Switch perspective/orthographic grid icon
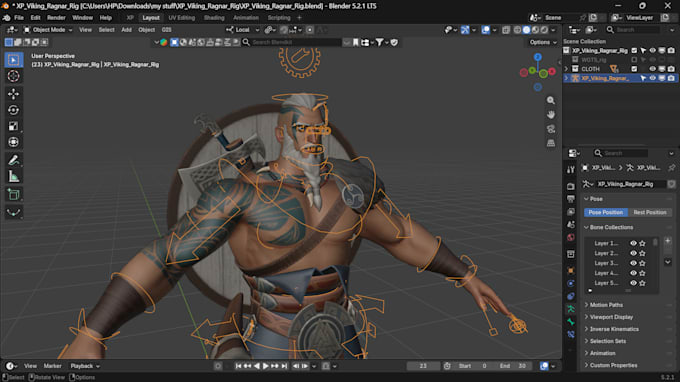680x382 pixels. (551, 143)
